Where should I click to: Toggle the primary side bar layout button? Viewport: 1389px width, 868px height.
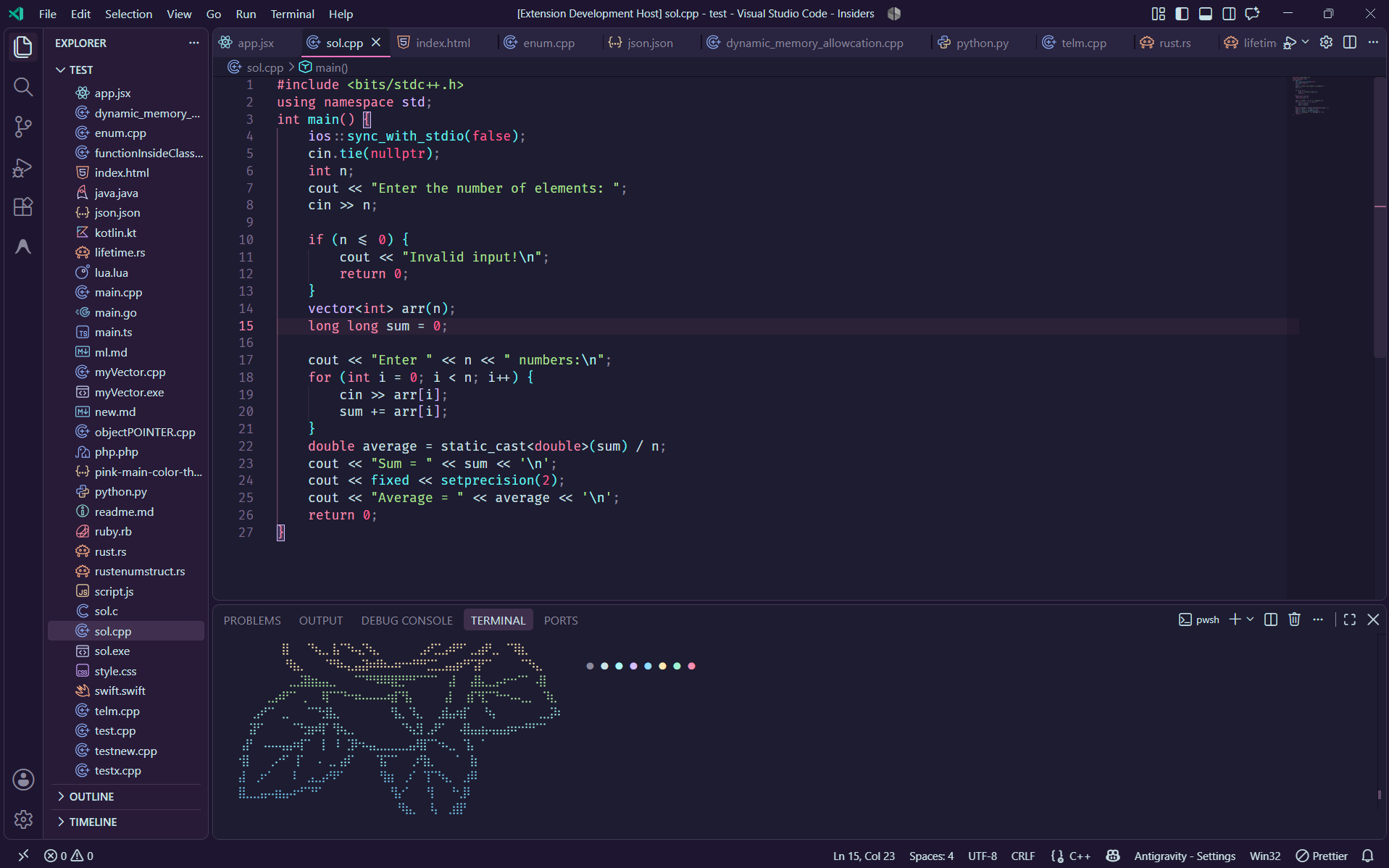pyautogui.click(x=1182, y=14)
